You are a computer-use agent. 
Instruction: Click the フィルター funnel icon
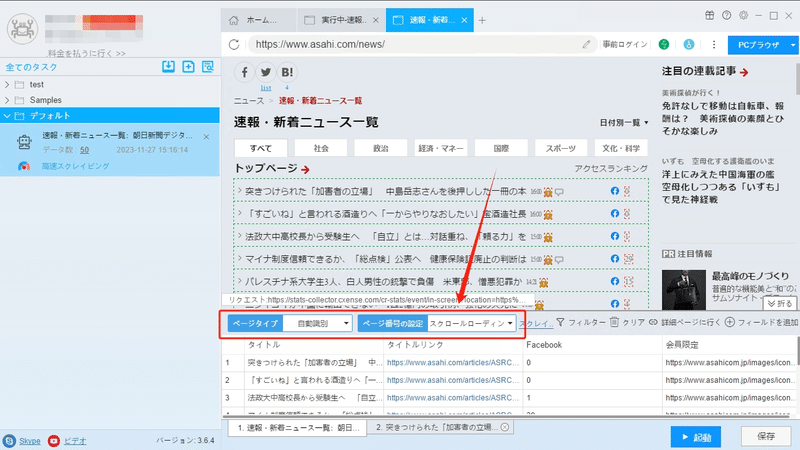click(x=560, y=322)
